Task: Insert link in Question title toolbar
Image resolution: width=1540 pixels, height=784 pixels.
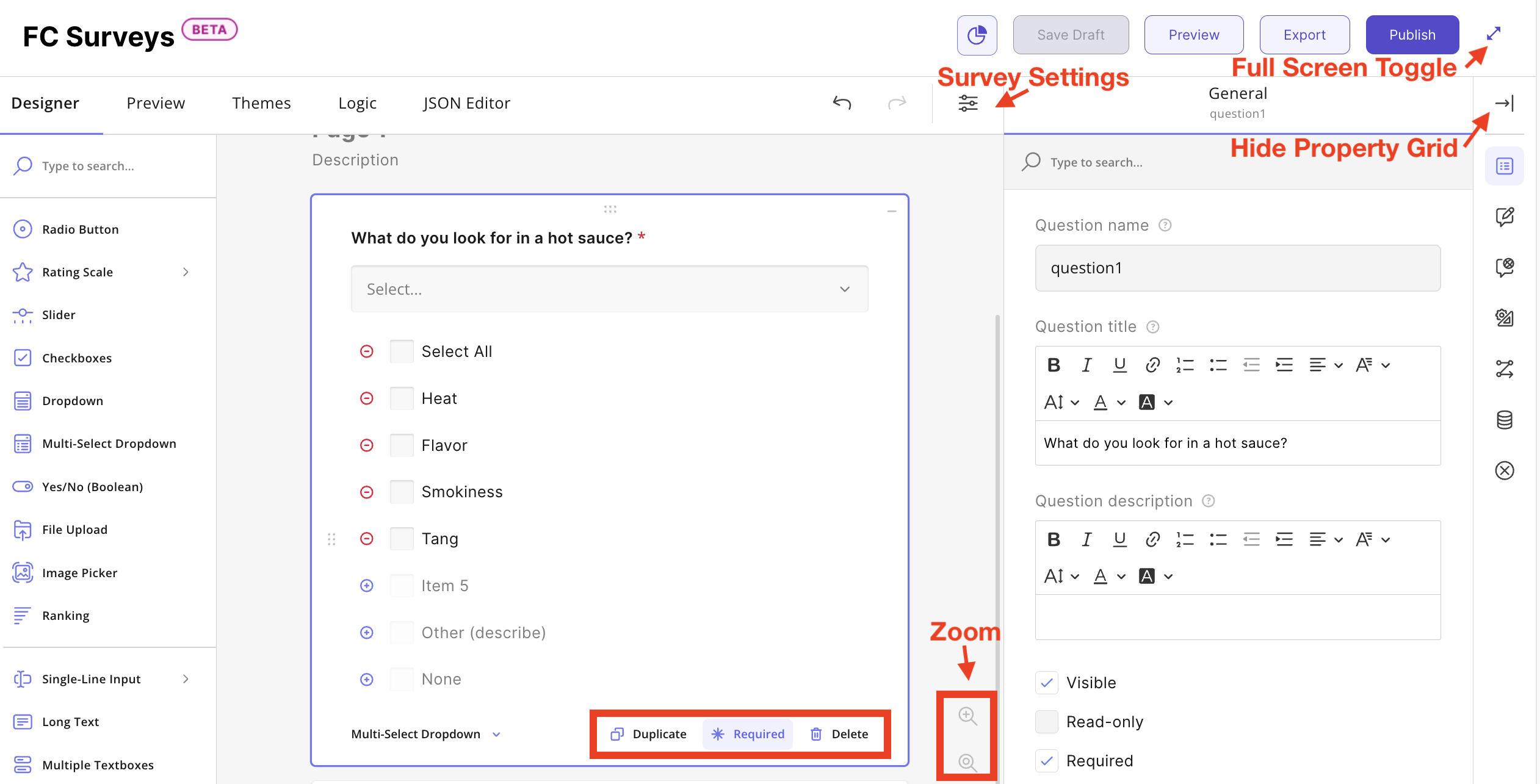Action: coord(1152,365)
